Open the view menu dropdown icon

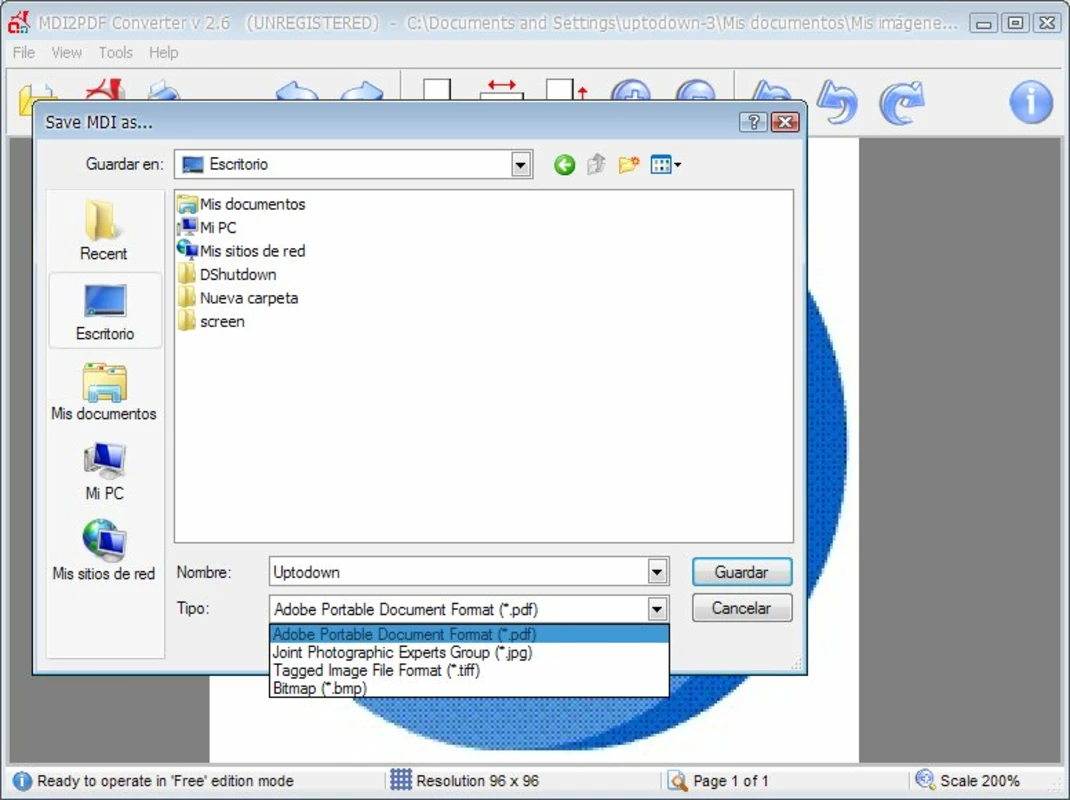tap(665, 165)
